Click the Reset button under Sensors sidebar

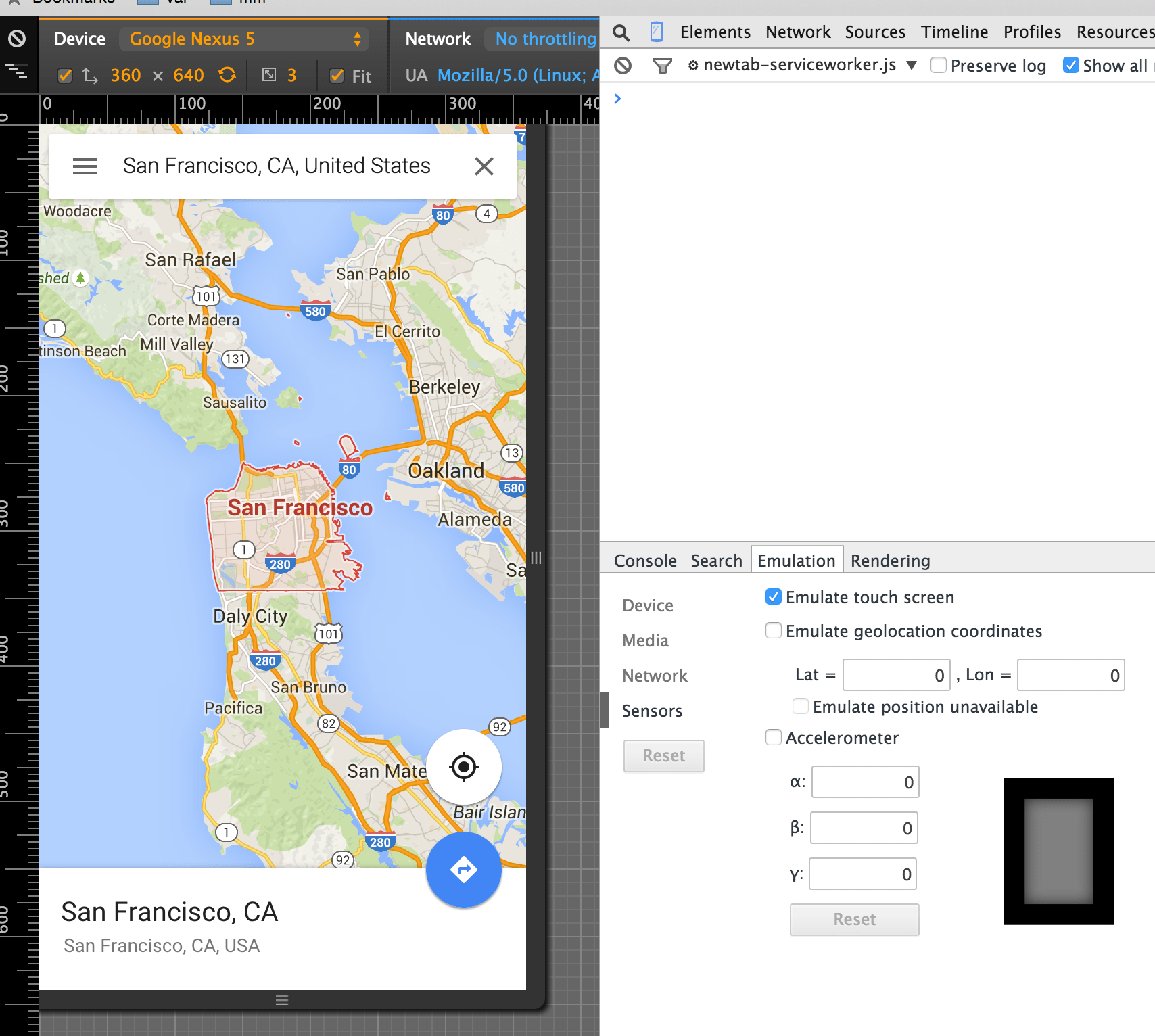coord(663,755)
